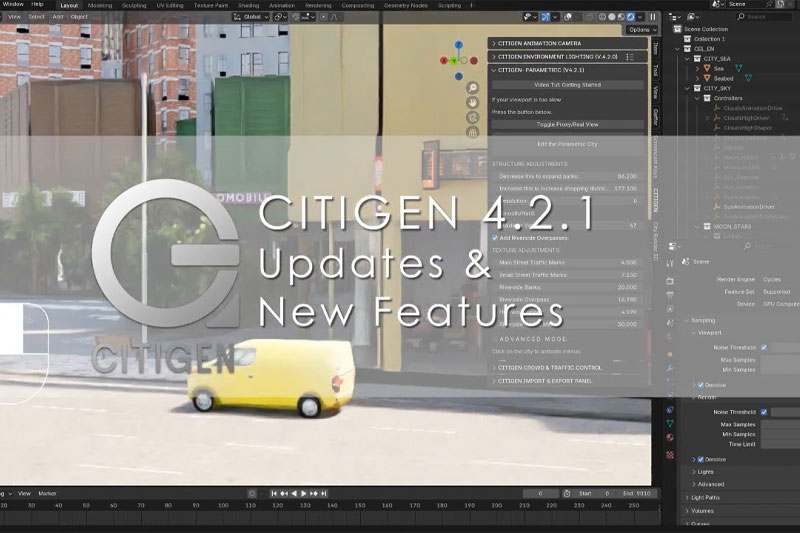This screenshot has height=533, width=800.
Task: Click the timeline play forward button
Action: pos(304,493)
